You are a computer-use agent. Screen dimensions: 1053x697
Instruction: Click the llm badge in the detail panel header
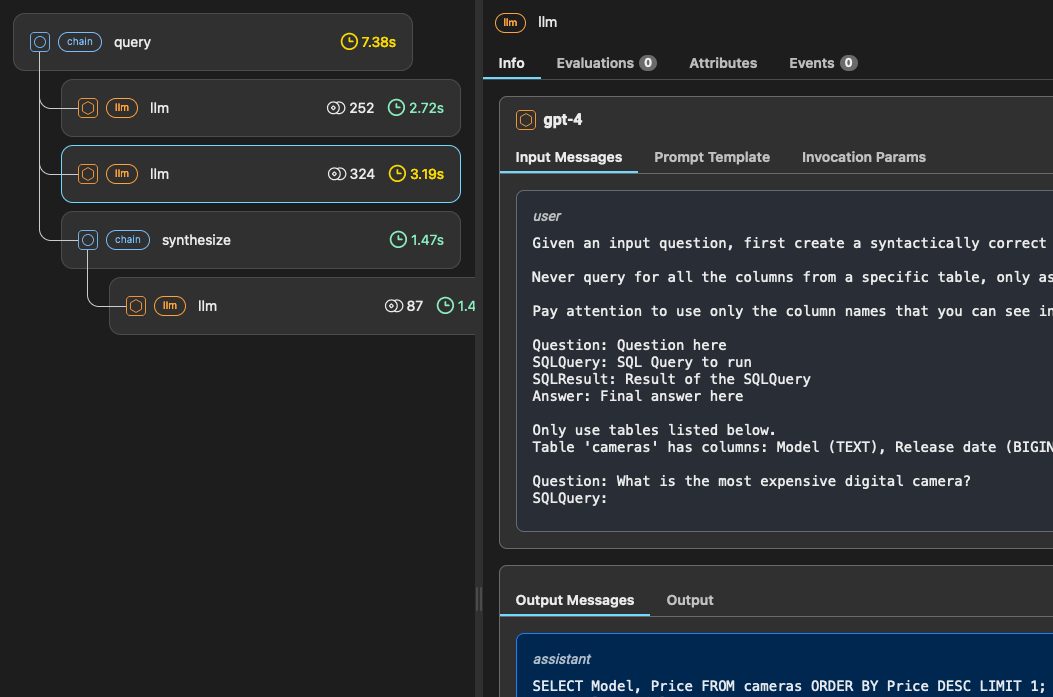(x=510, y=22)
